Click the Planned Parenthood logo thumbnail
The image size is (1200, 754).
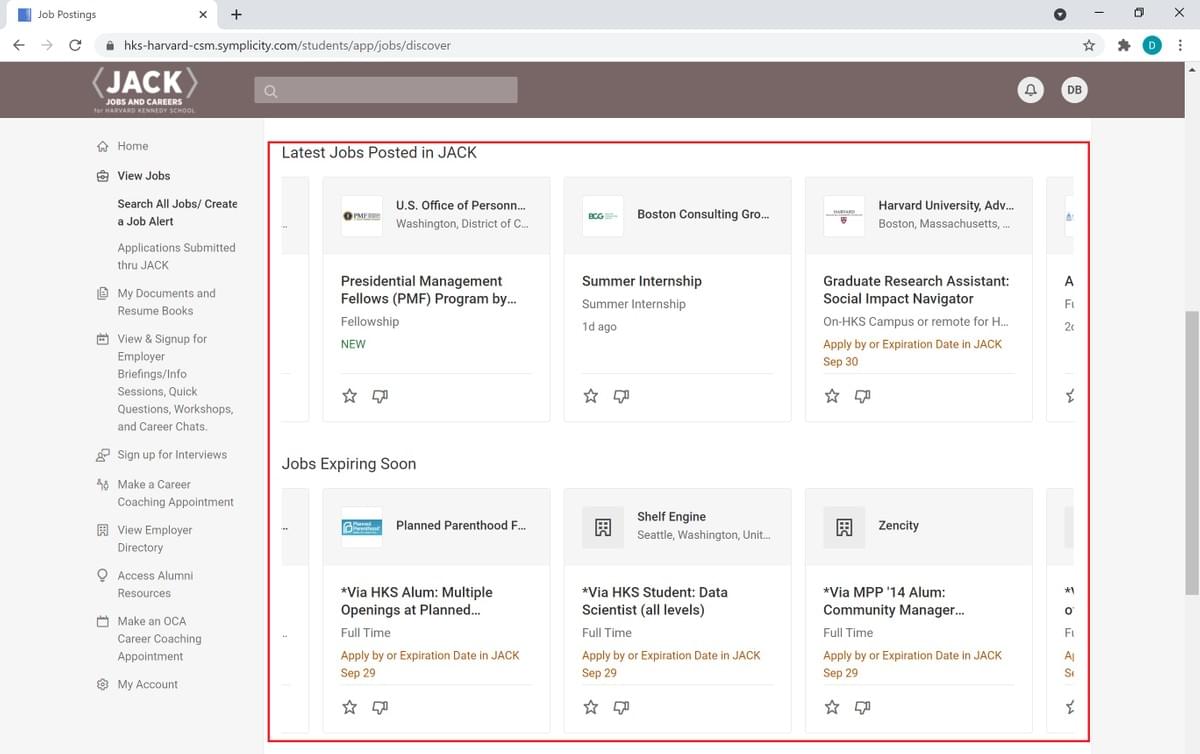click(x=362, y=527)
